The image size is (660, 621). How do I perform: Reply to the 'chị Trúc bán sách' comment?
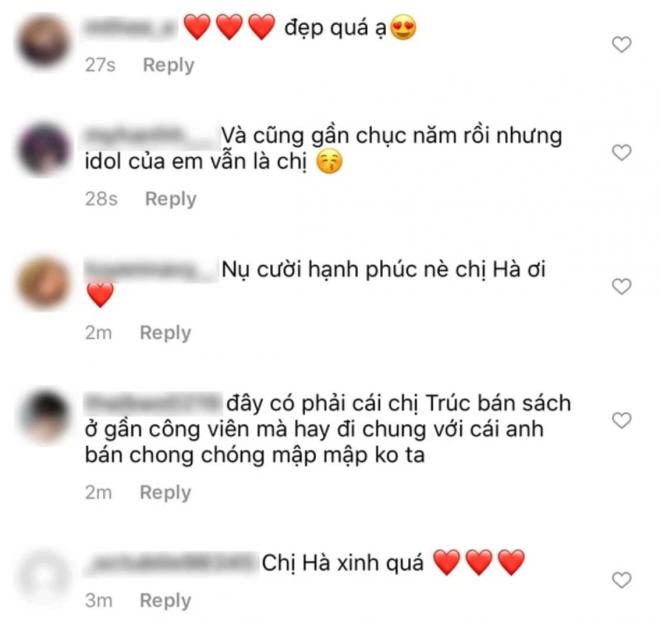(165, 493)
